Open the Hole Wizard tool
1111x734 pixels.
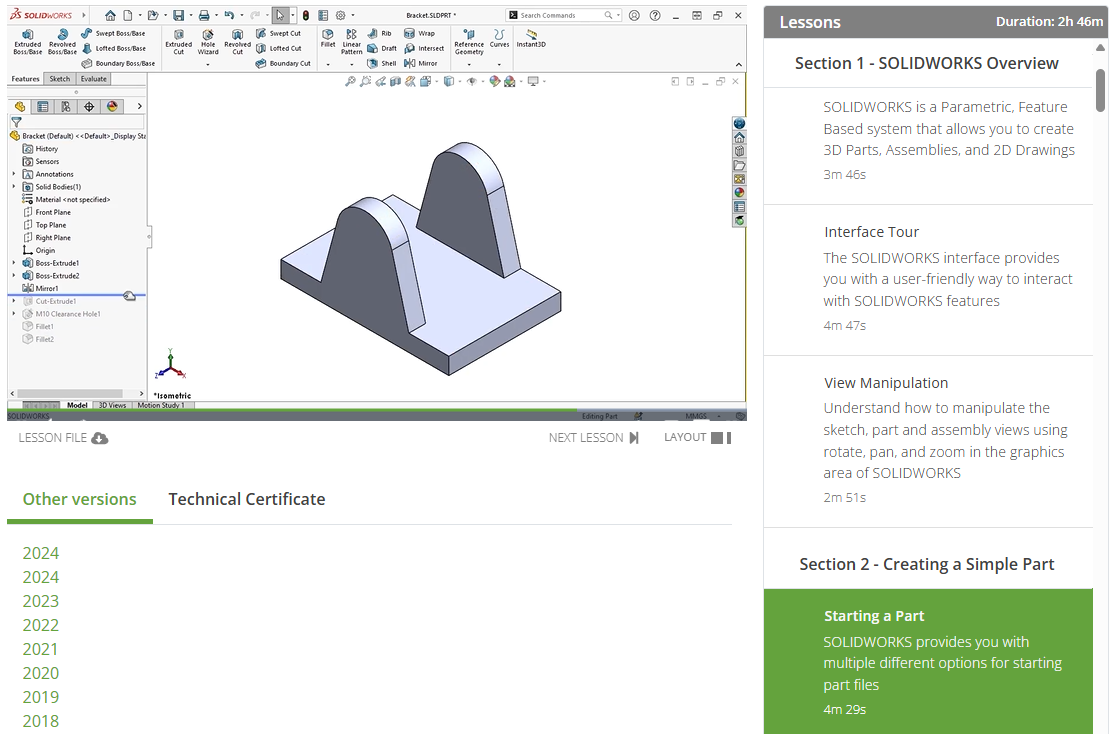(208, 40)
